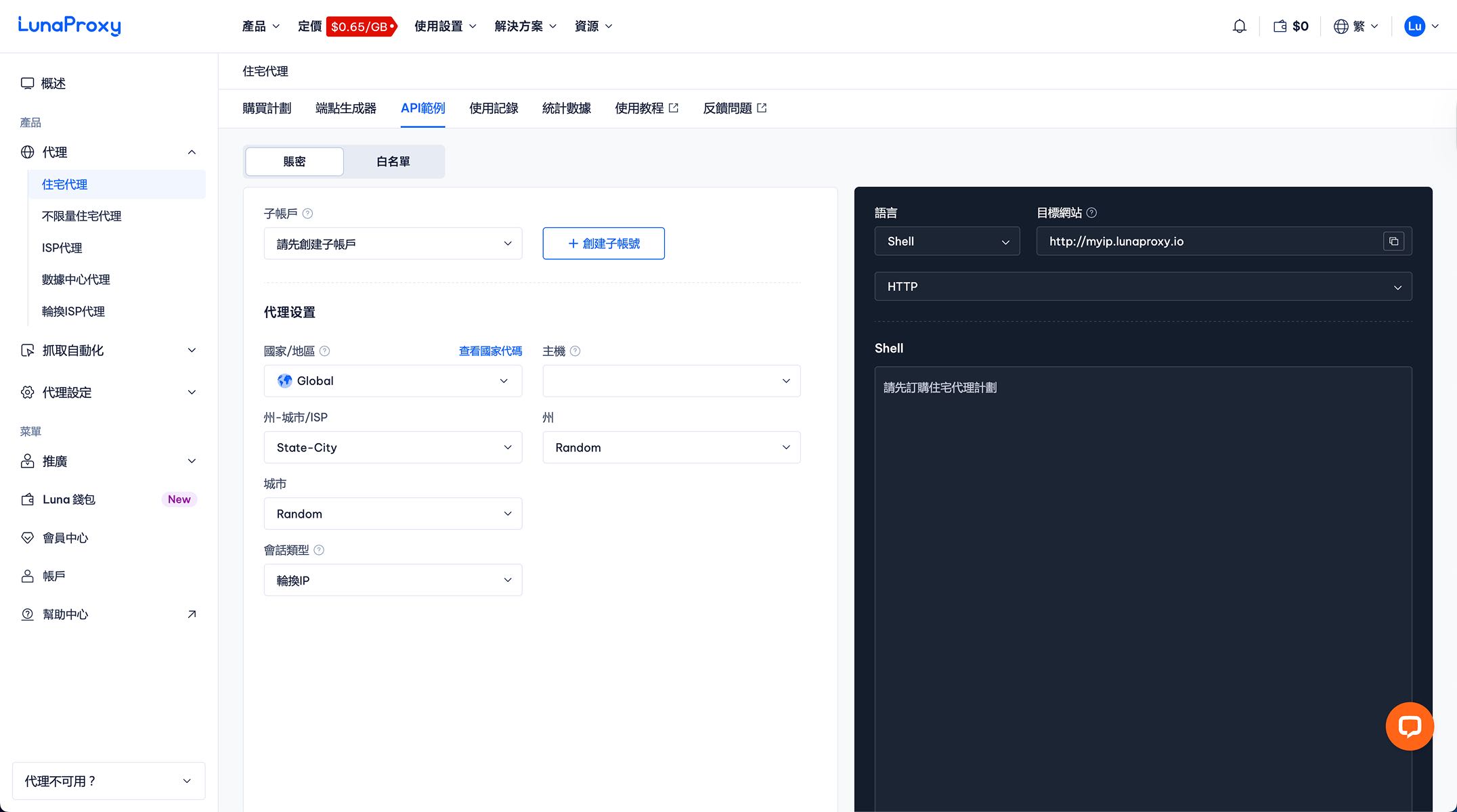Screen dimensions: 1457x812
Task: Open the 使用設置 top menu
Action: [x=445, y=26]
